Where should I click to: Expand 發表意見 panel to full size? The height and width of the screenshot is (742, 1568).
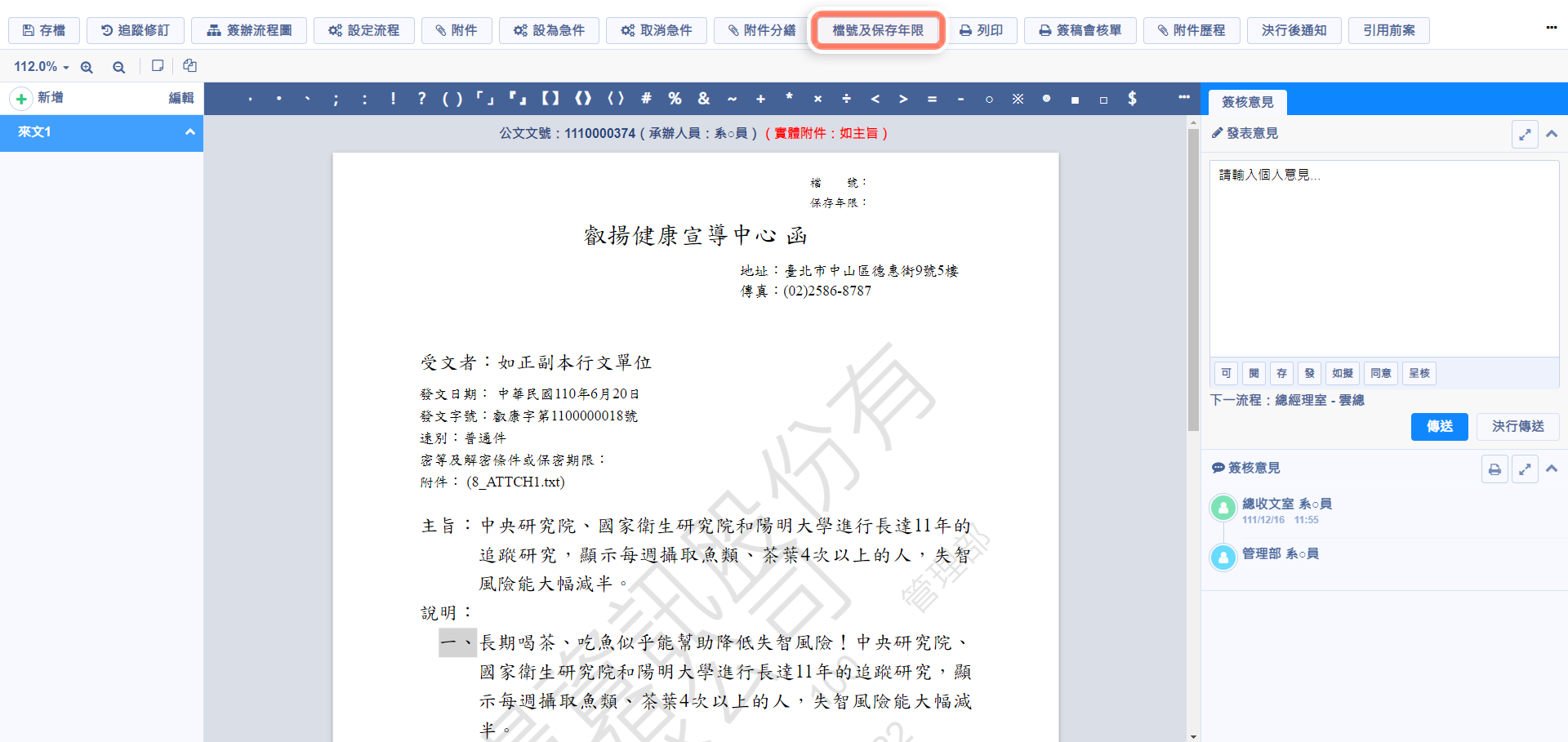coord(1524,135)
